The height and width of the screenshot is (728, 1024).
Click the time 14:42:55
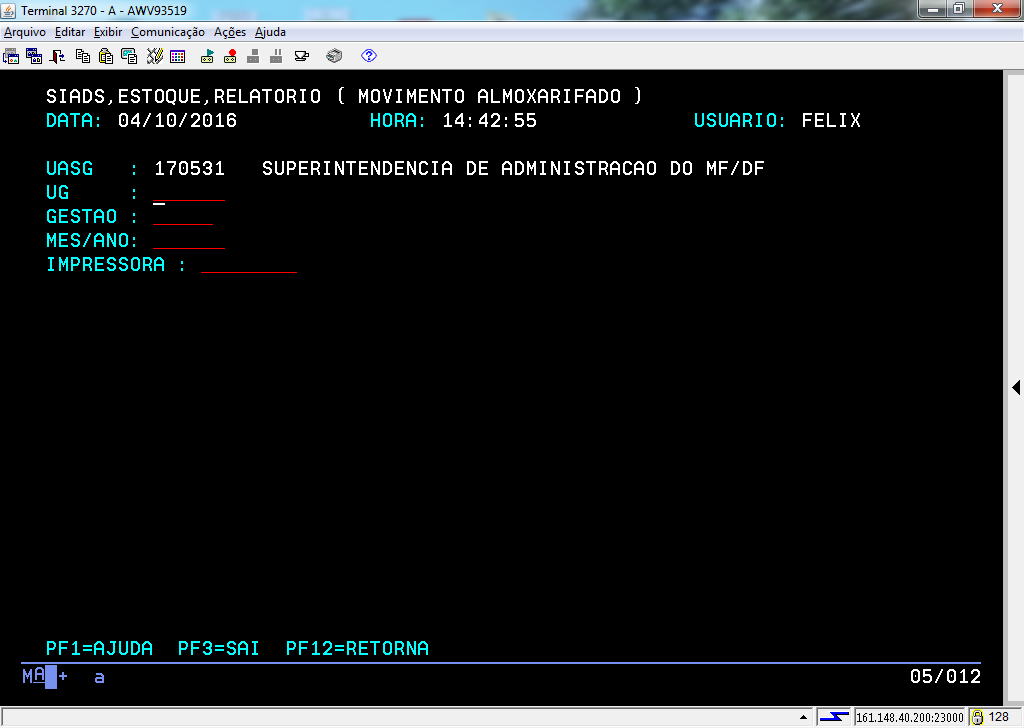[490, 121]
